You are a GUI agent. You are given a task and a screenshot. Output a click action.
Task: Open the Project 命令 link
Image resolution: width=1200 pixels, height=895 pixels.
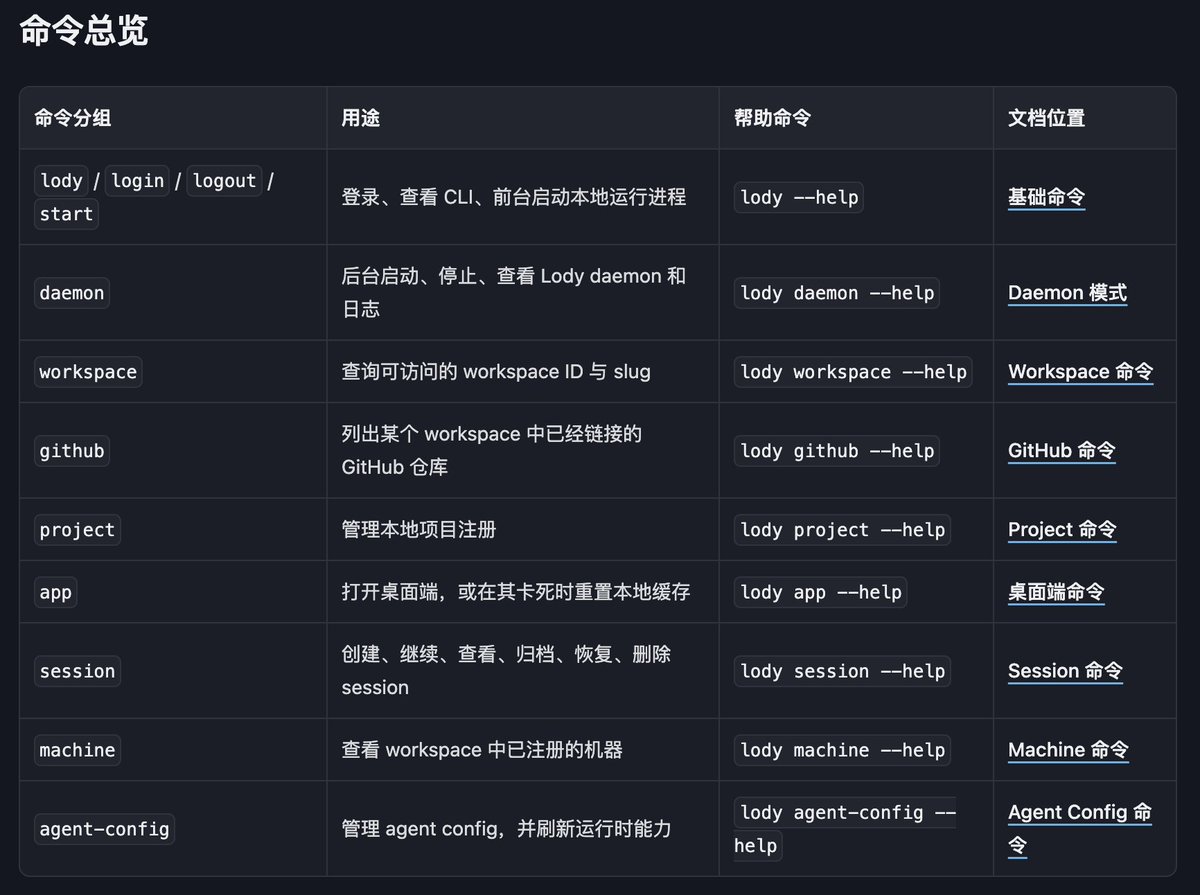[1062, 530]
